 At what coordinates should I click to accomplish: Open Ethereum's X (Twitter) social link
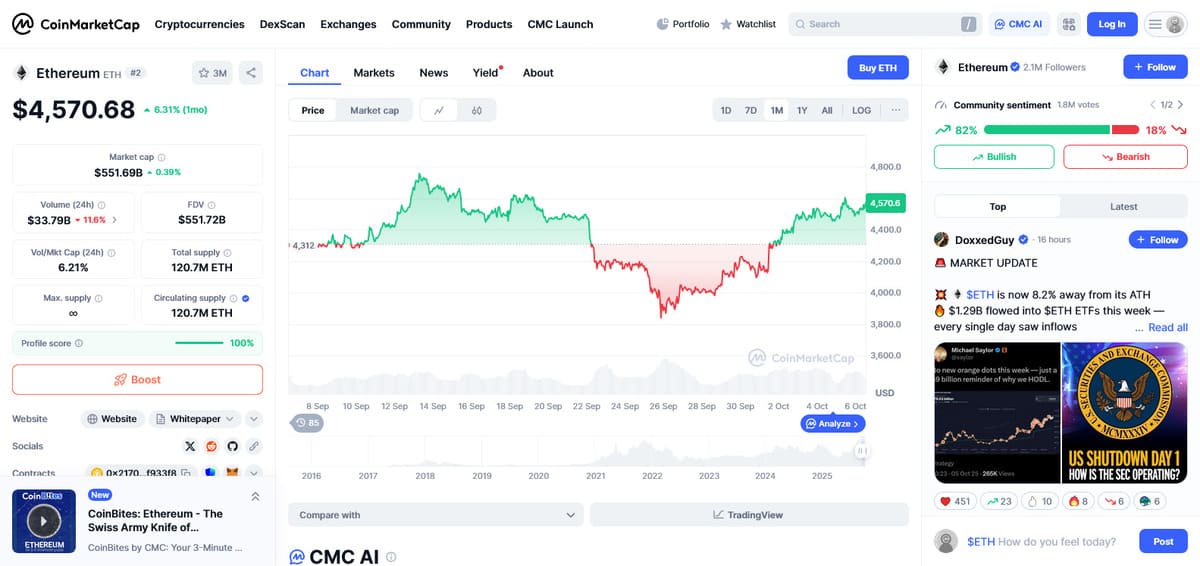pos(190,446)
